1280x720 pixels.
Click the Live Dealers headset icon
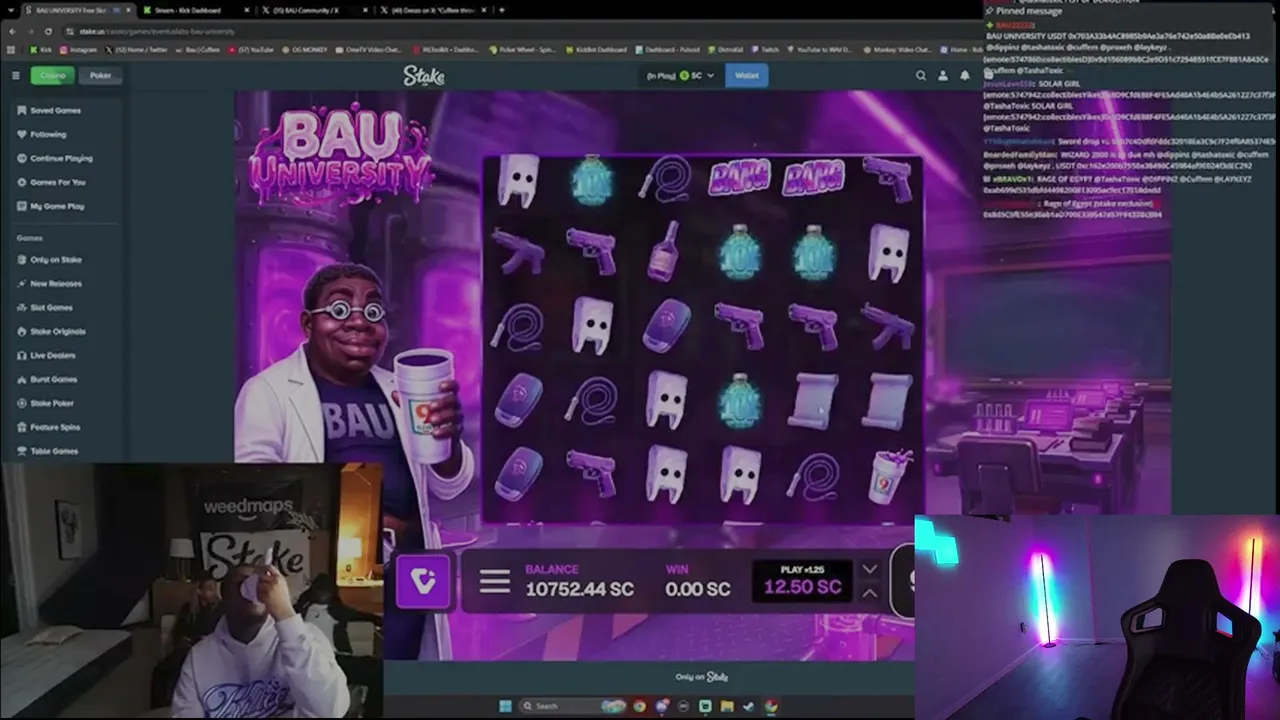(x=22, y=356)
